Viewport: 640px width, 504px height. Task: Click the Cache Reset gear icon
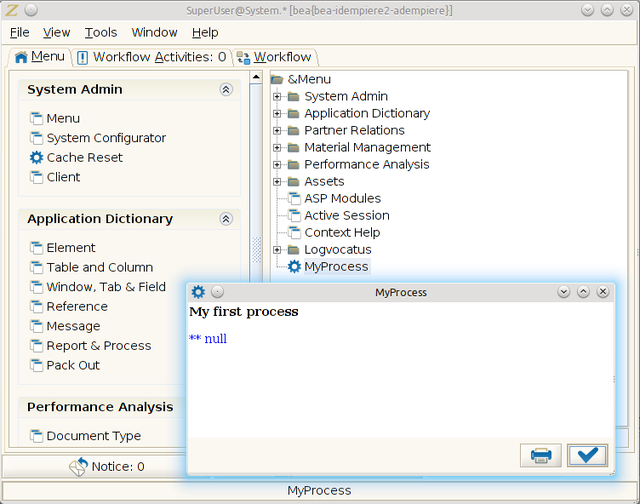click(37, 157)
